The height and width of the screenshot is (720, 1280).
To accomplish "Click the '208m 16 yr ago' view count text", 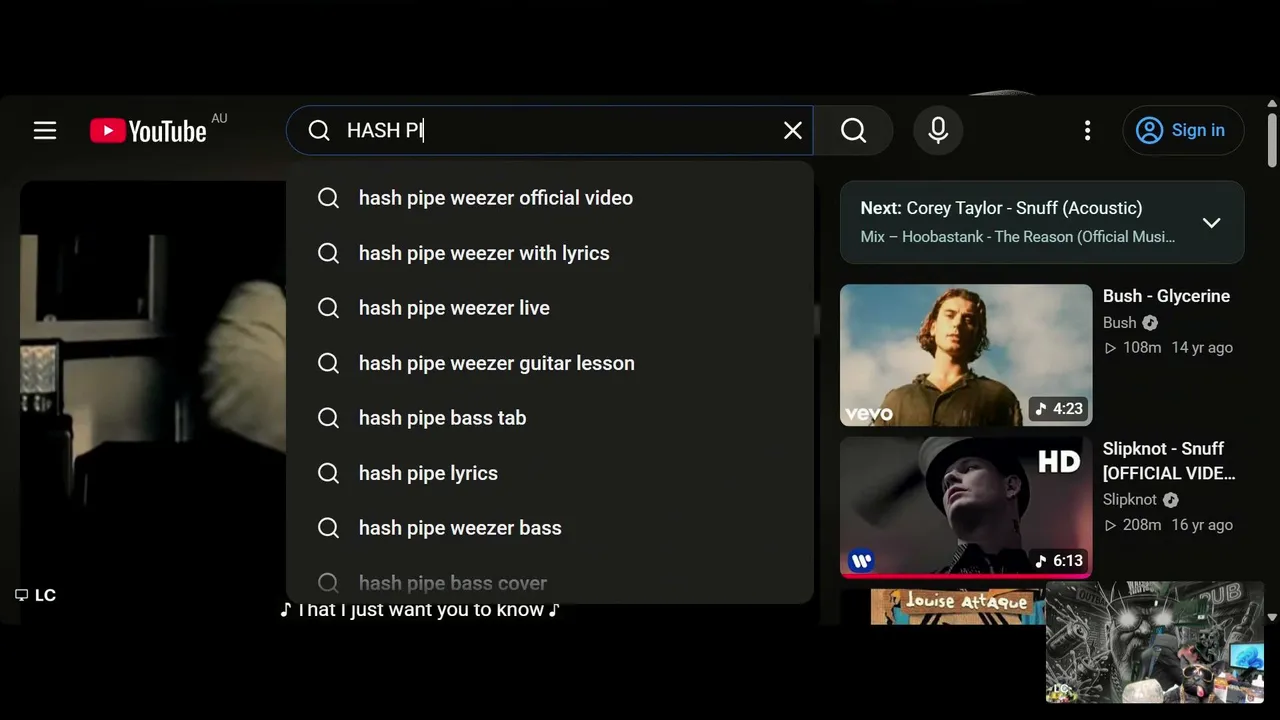I will 1168,525.
